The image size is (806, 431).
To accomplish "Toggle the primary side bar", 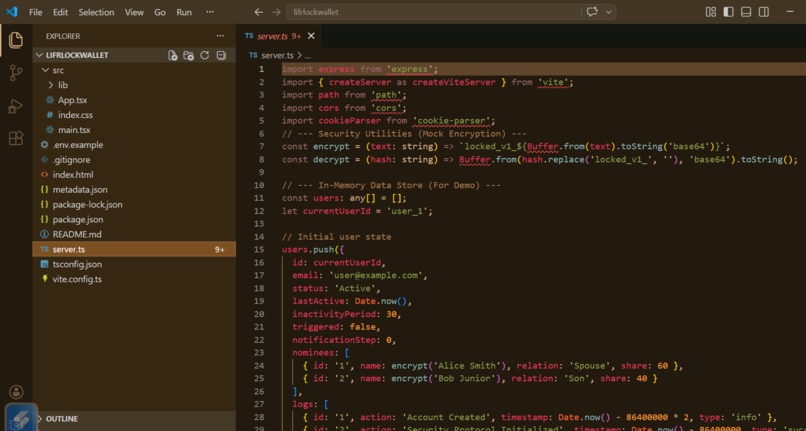I will click(728, 12).
